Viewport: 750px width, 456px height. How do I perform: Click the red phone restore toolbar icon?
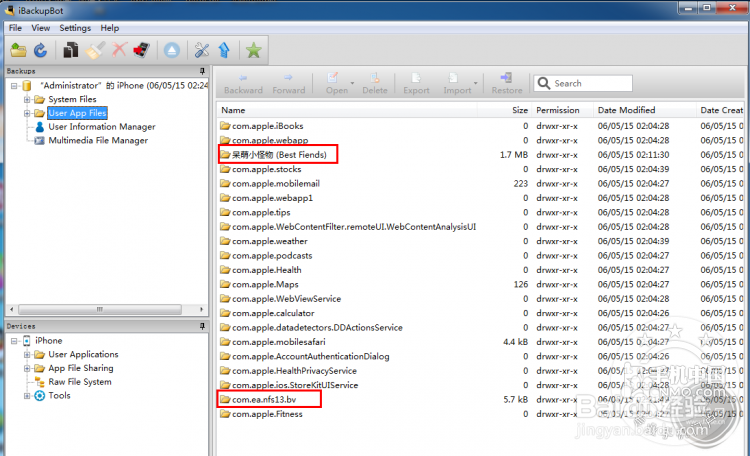(142, 50)
